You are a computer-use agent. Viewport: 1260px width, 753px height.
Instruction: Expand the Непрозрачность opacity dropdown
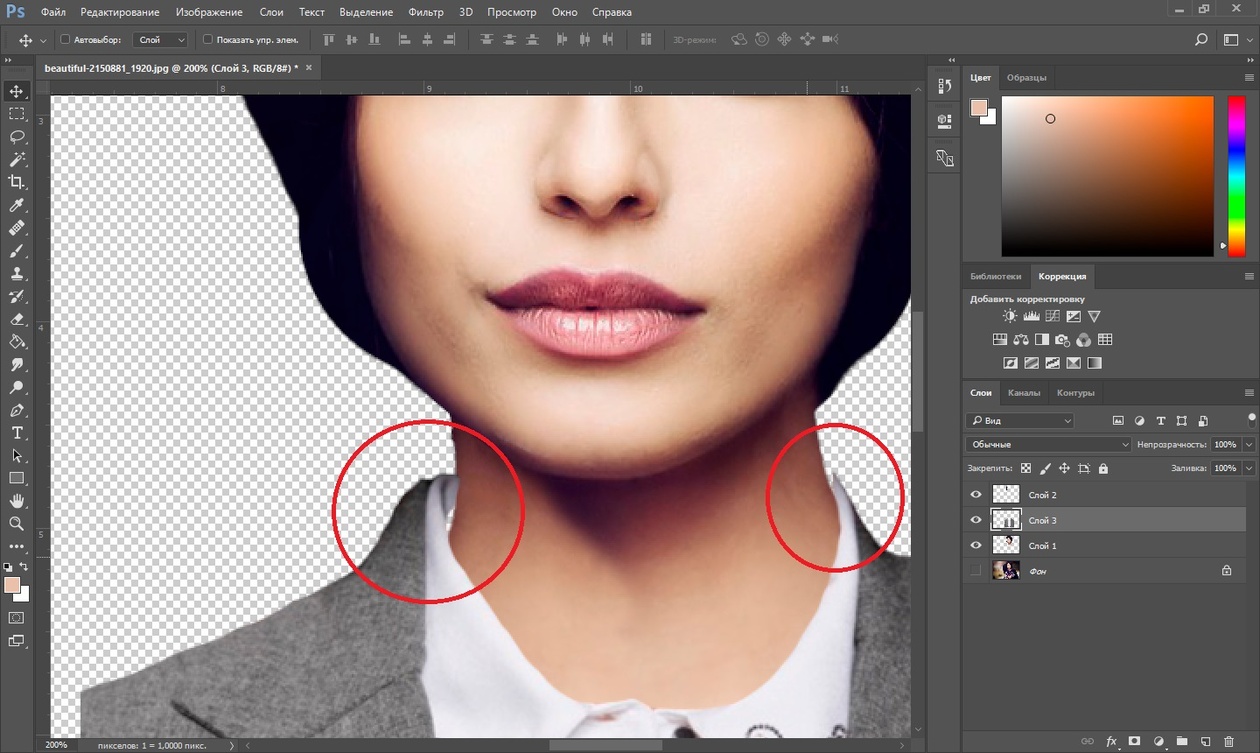(x=1249, y=444)
